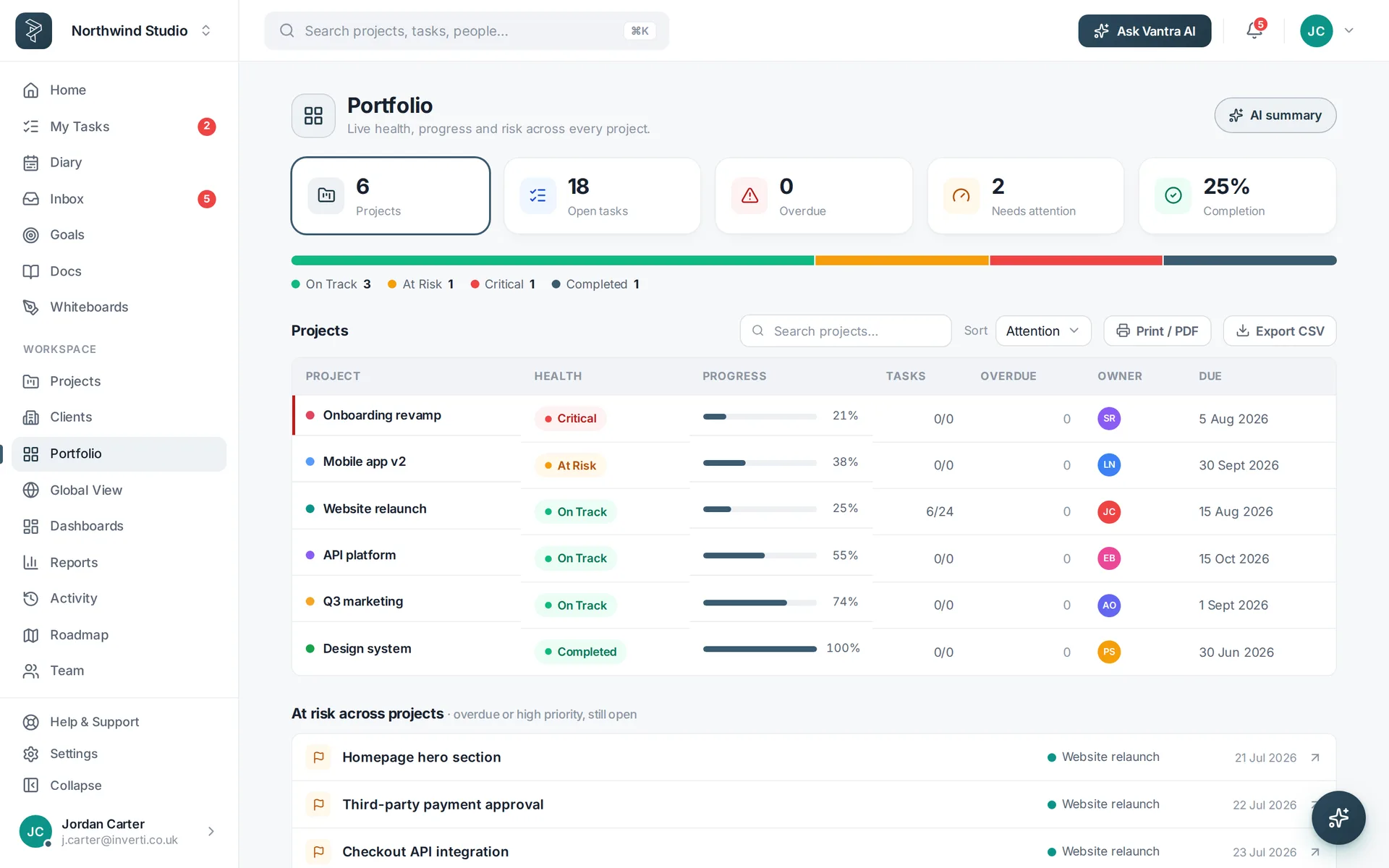Viewport: 1389px width, 868px height.
Task: Click the Ask Vantra AI button
Action: pyautogui.click(x=1144, y=30)
